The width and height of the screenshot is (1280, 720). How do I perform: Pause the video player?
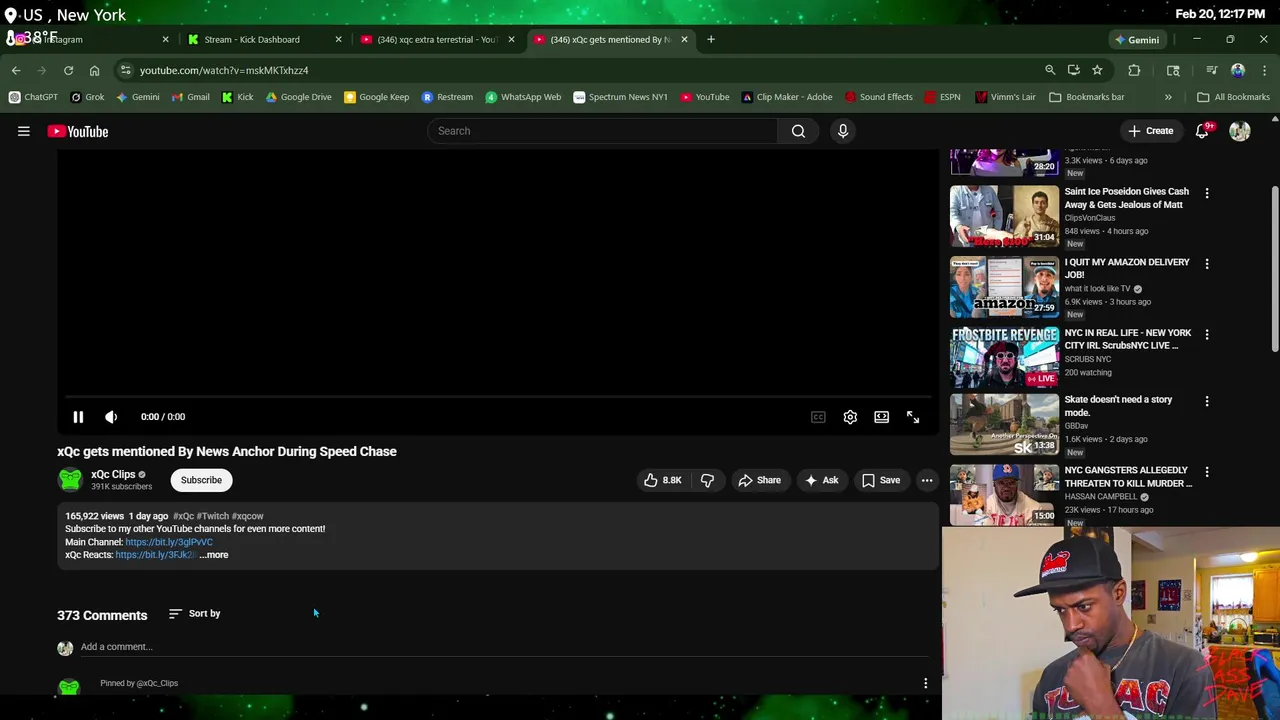pyautogui.click(x=78, y=417)
